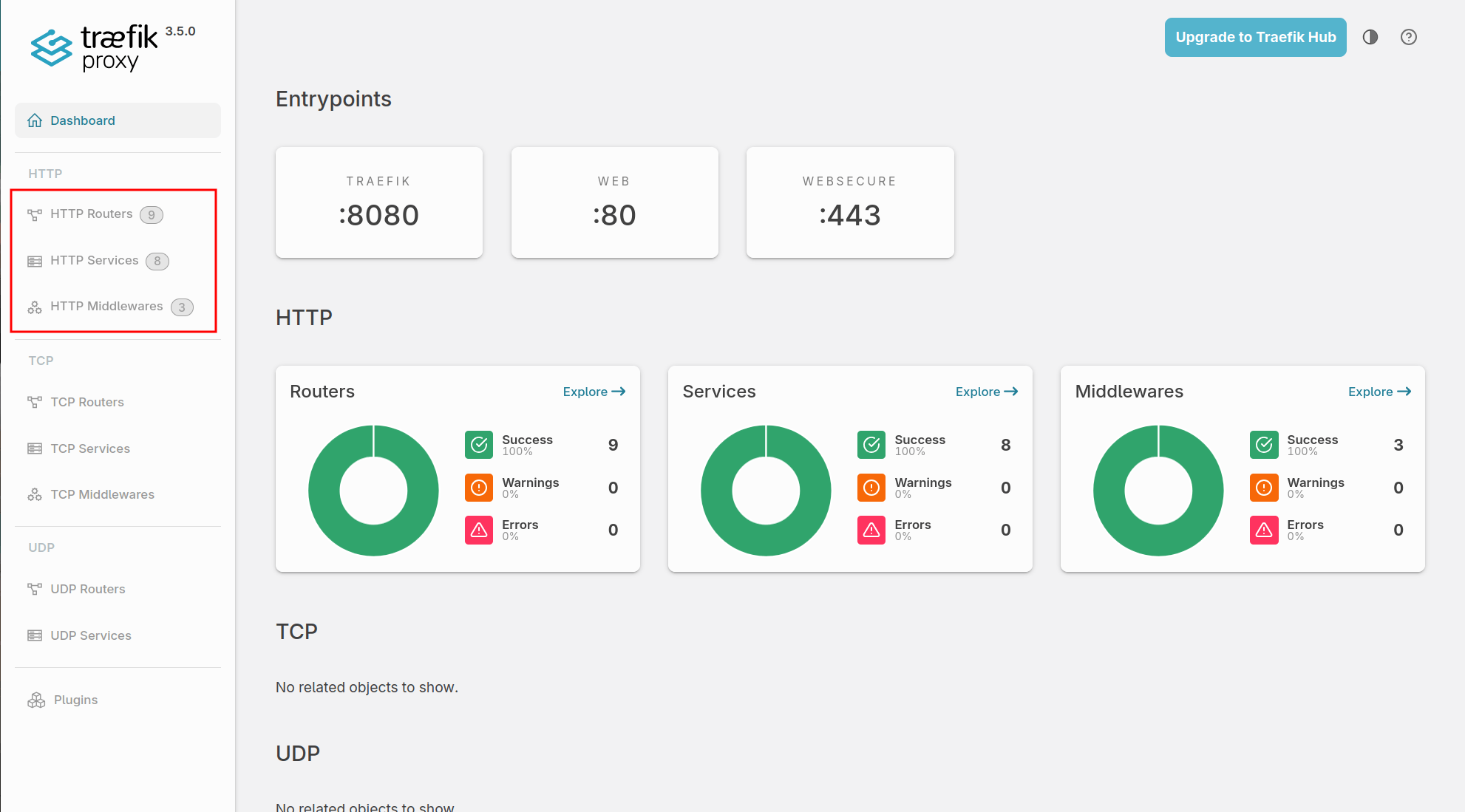Open the HTTP Middlewares node icon

pyautogui.click(x=35, y=307)
